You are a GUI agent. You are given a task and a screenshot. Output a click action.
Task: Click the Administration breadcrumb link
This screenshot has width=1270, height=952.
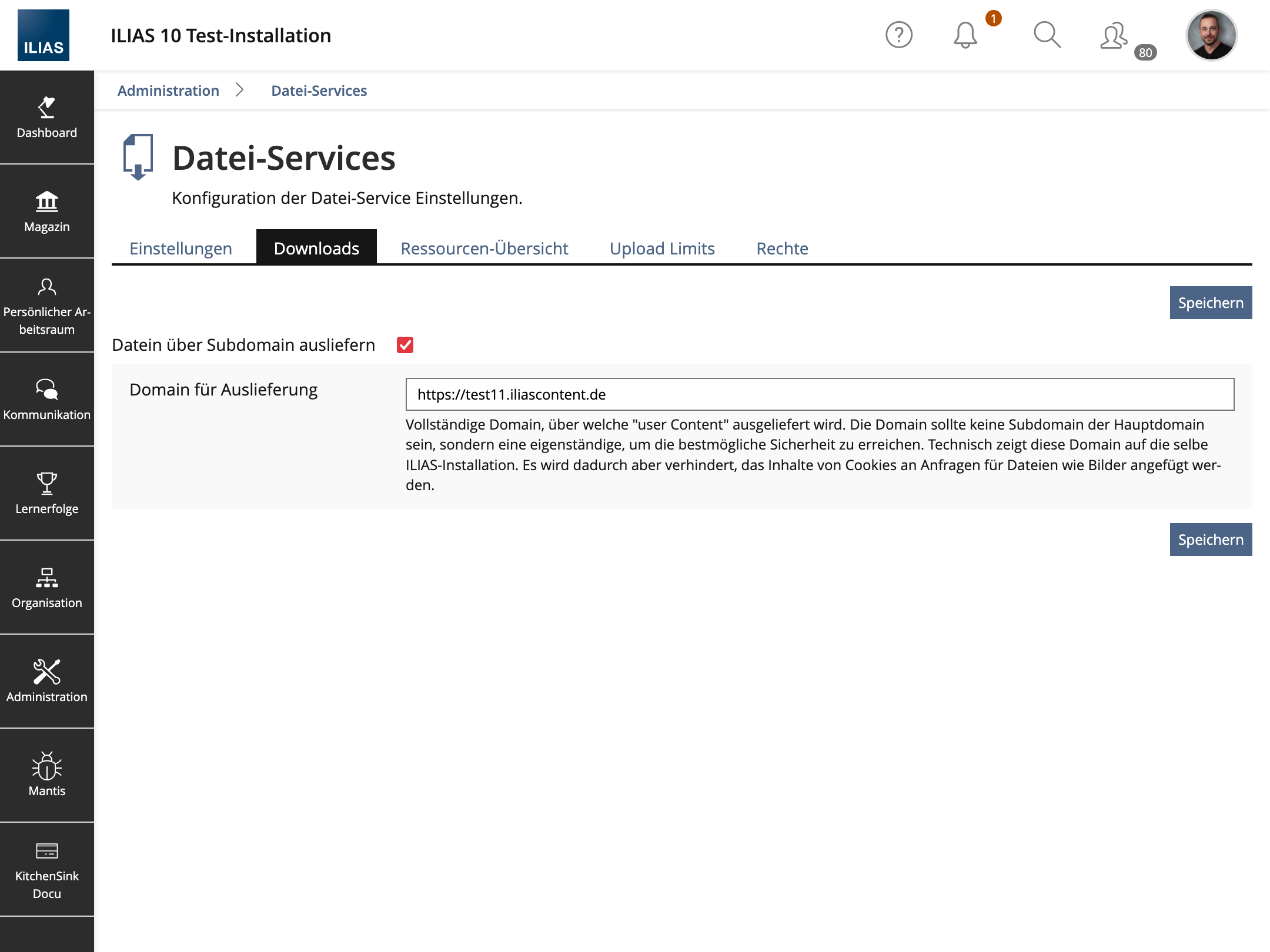[168, 90]
